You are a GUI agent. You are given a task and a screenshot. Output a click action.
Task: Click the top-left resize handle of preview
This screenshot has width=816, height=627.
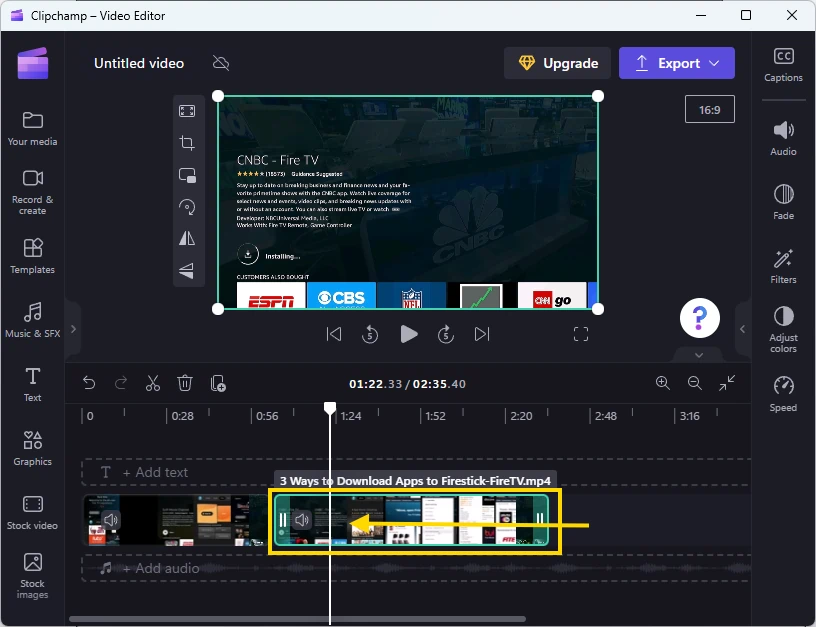tap(218, 96)
